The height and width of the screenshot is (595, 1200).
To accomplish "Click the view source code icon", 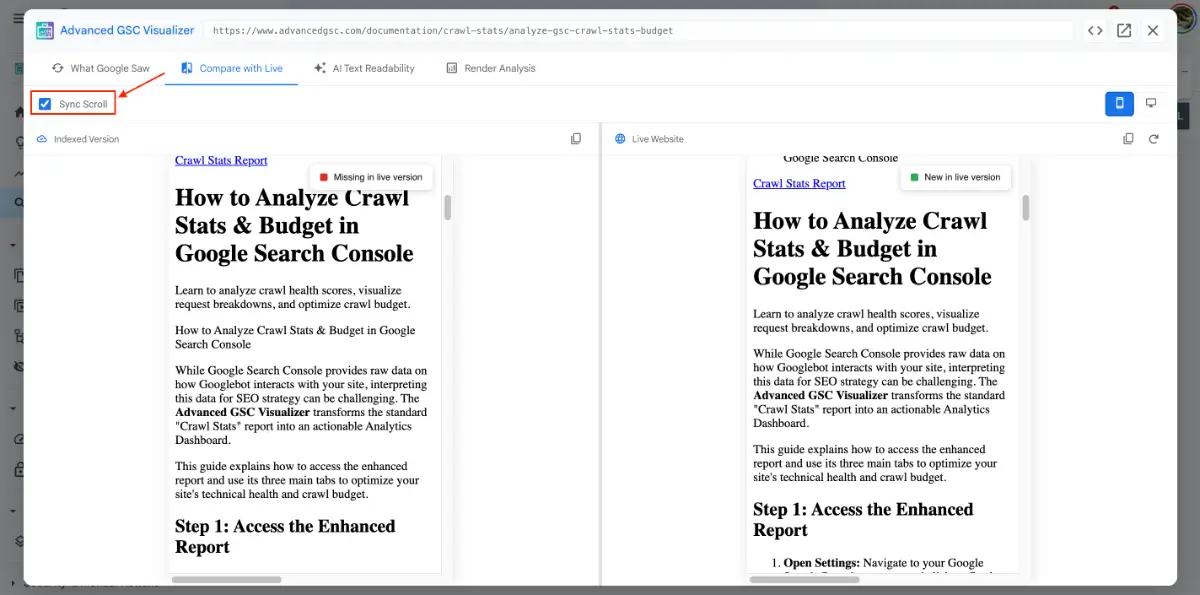I will (1095, 31).
